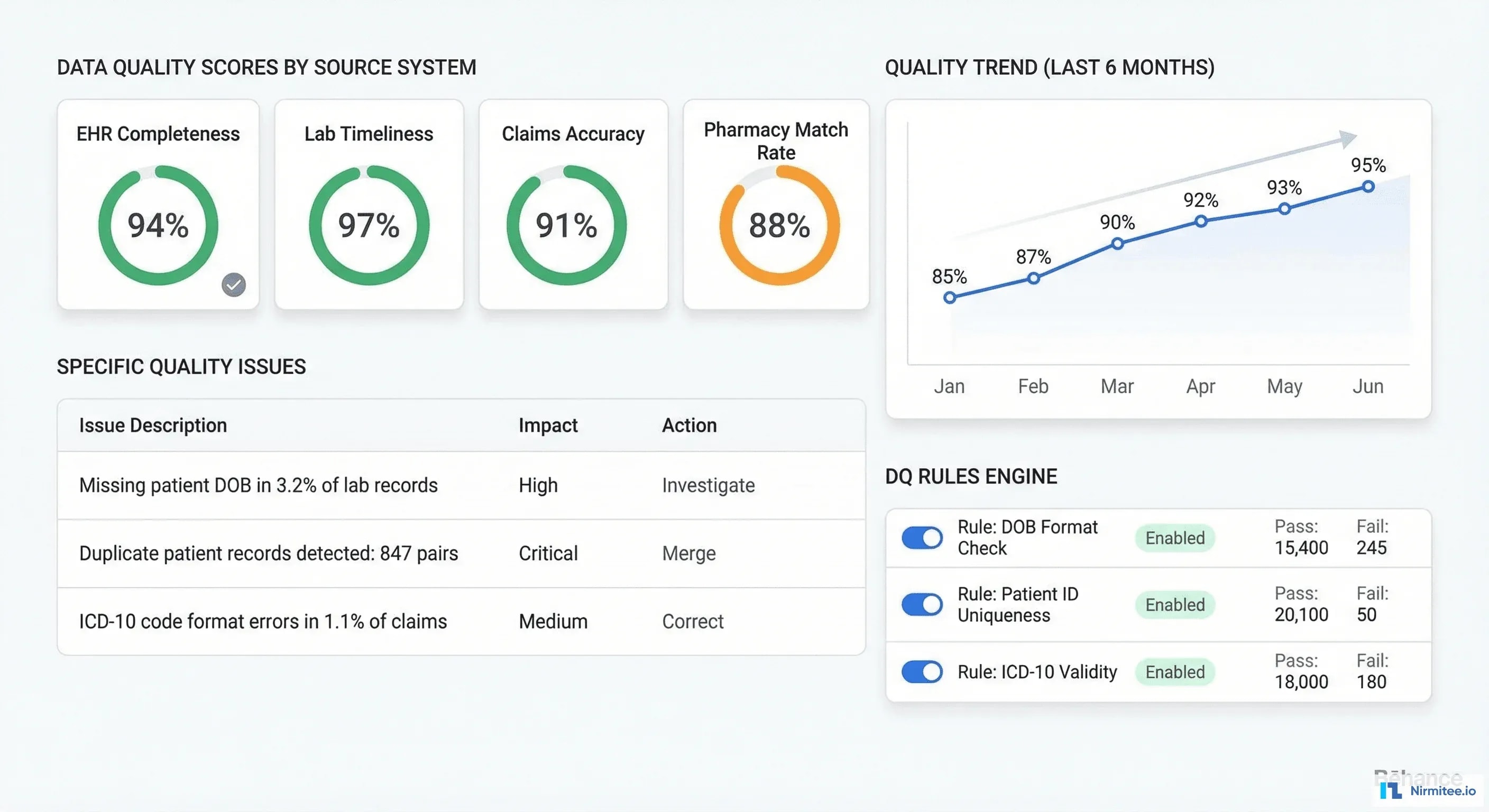Click the 'Rule: Patient ID Uniqueness' label
Image resolution: width=1489 pixels, height=812 pixels.
[x=1018, y=605]
